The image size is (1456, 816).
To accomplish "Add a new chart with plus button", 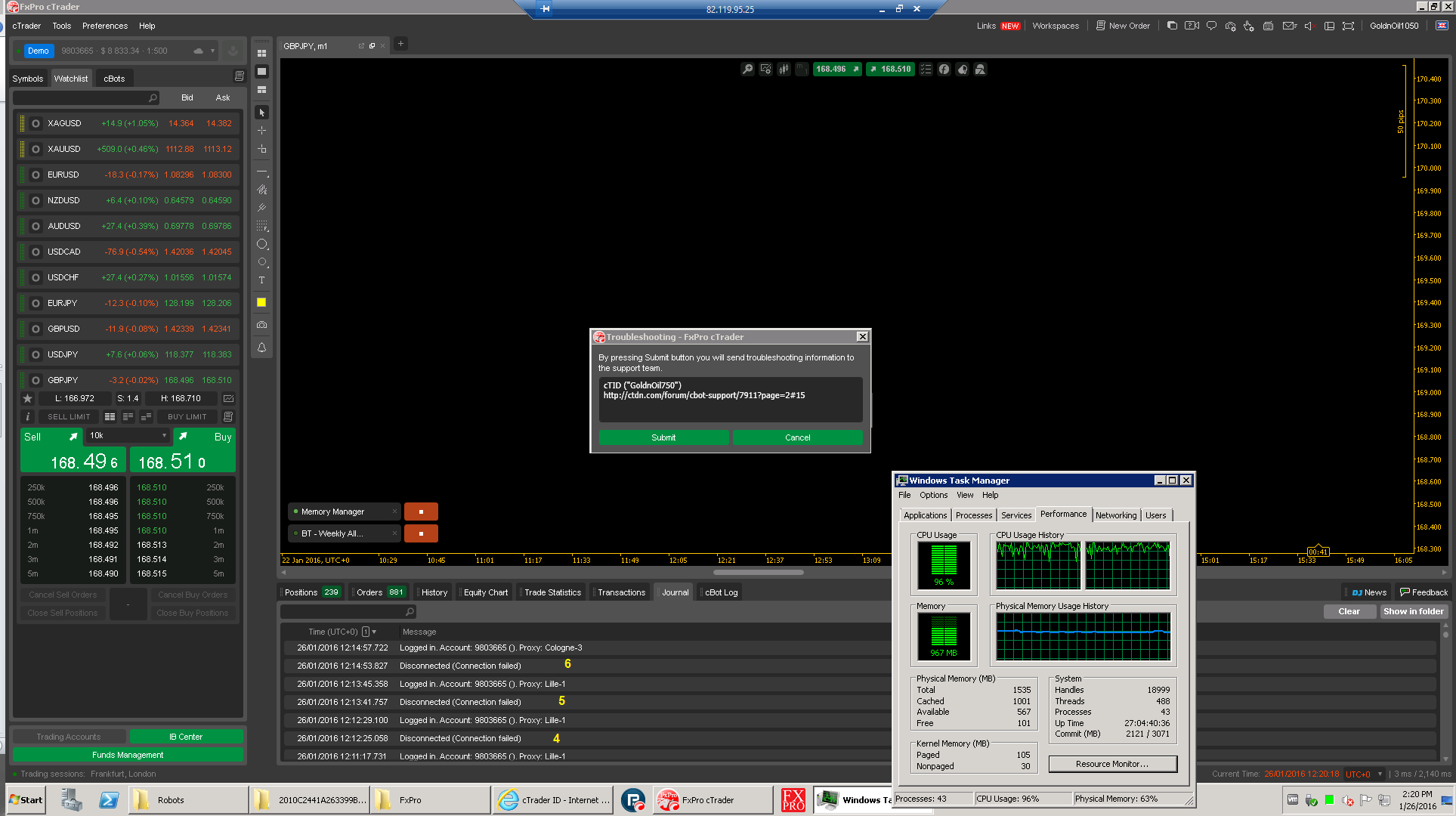I will 400,44.
